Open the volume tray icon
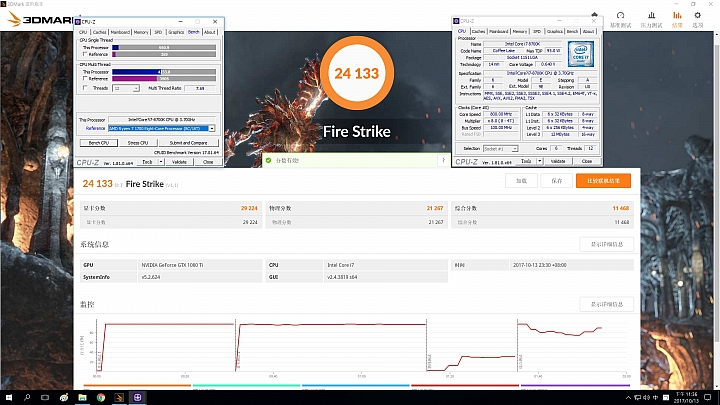The height and width of the screenshot is (405, 720). (647, 397)
